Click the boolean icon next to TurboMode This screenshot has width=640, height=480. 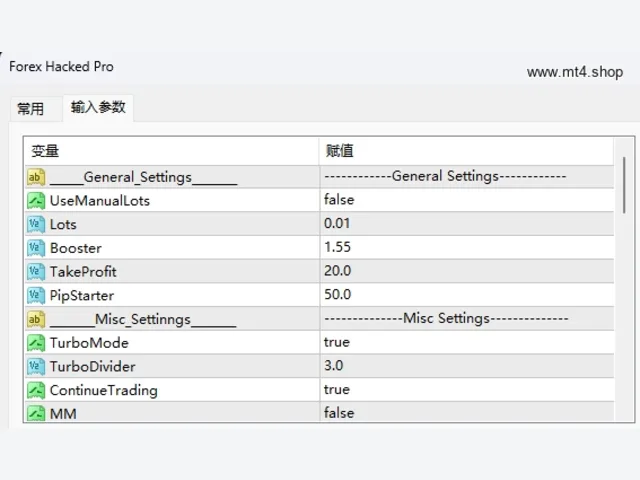click(36, 343)
